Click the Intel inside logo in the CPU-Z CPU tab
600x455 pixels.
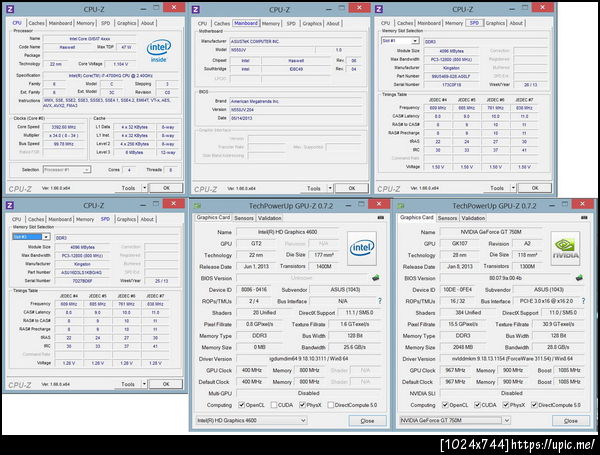click(159, 51)
